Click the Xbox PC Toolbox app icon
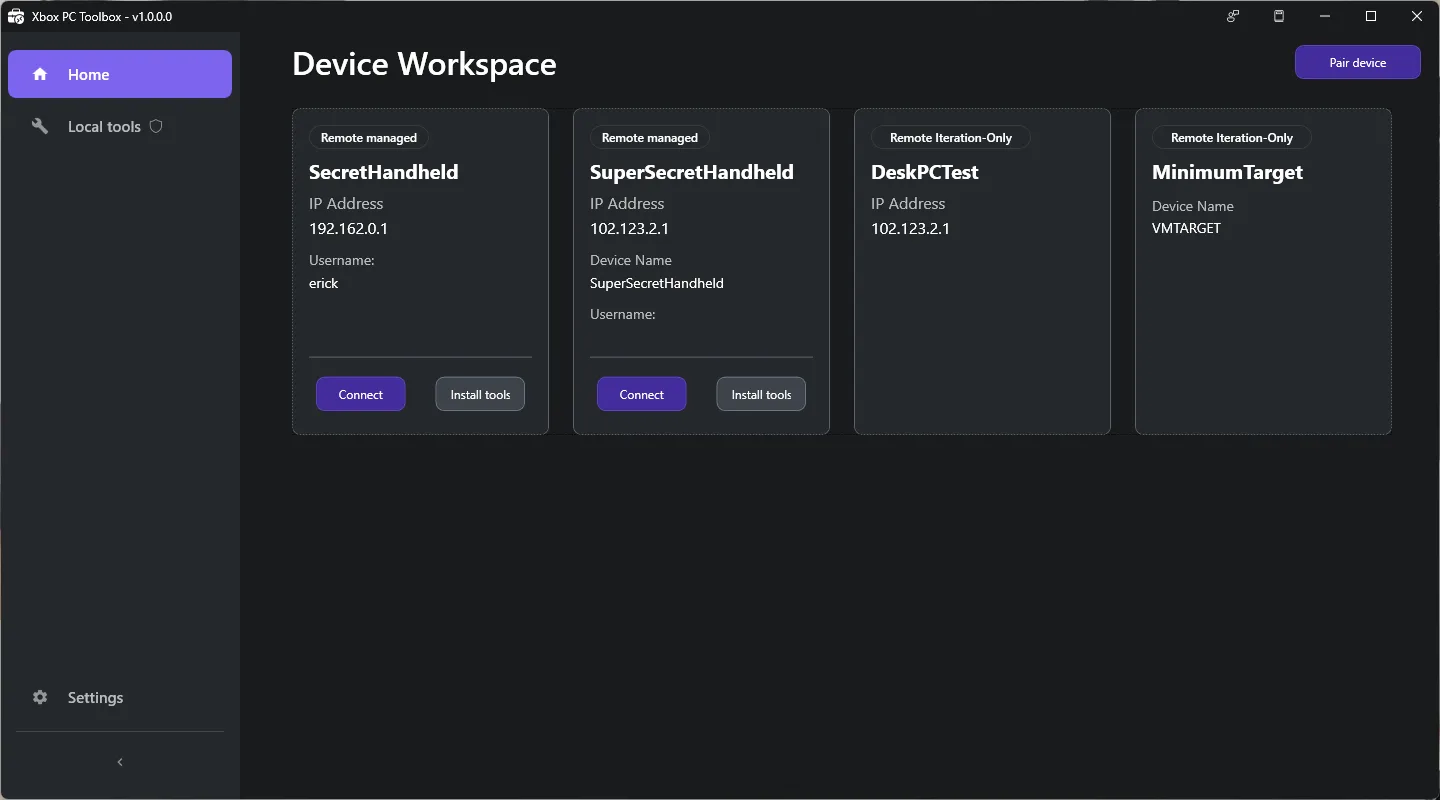Viewport: 1440px width, 800px height. point(16,16)
